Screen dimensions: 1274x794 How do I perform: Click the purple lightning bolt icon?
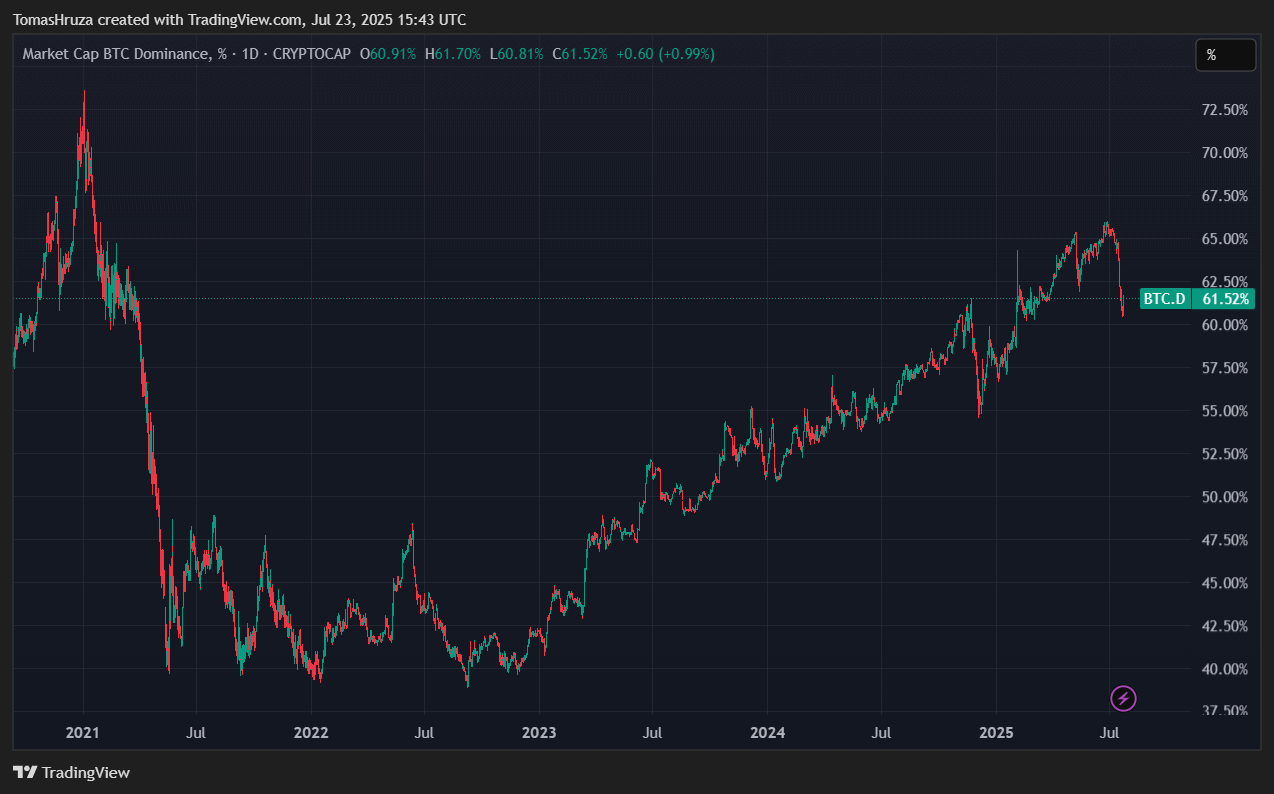[x=1124, y=698]
